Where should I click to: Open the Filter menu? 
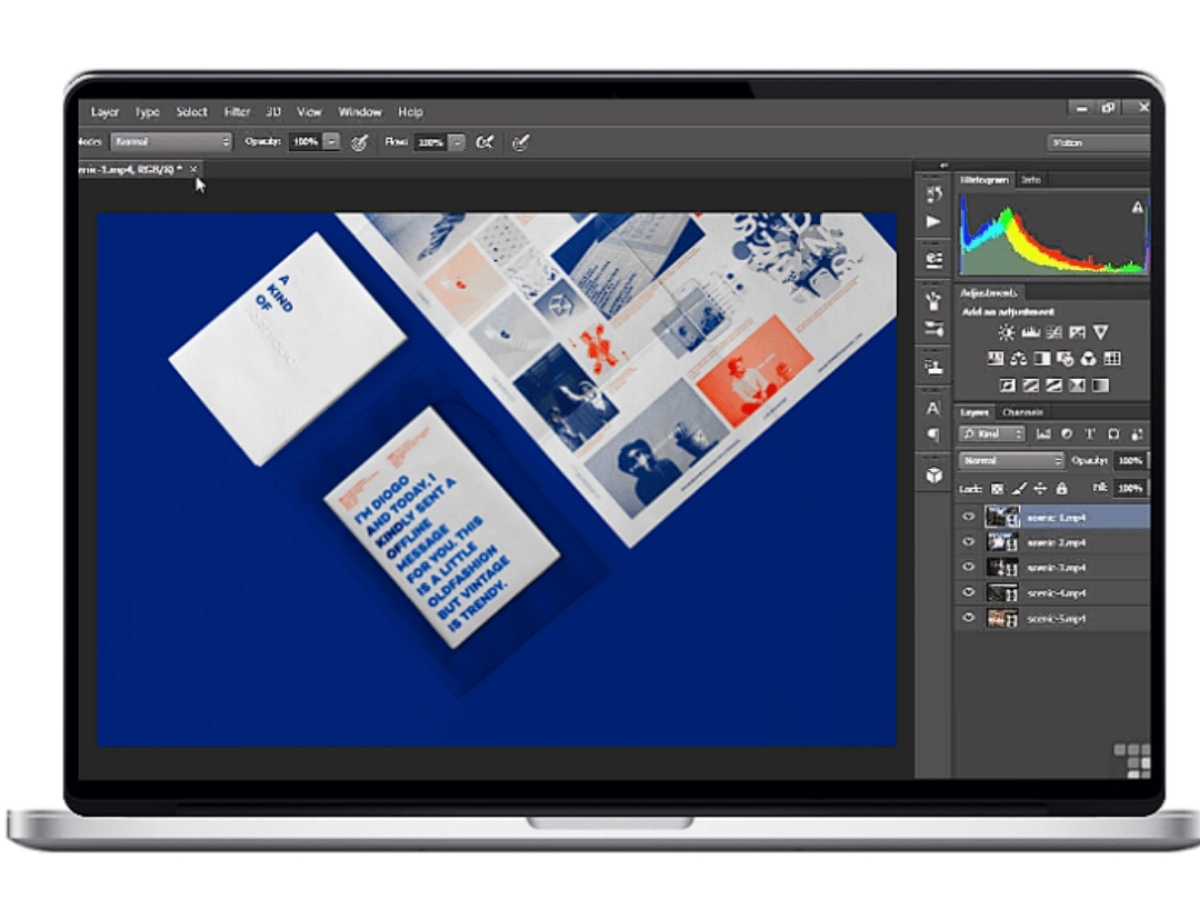pos(237,112)
